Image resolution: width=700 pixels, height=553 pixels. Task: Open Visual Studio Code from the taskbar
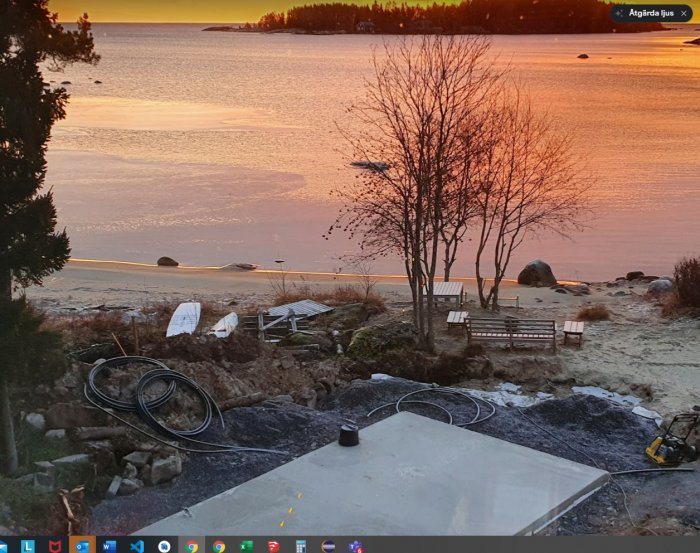pos(137,546)
